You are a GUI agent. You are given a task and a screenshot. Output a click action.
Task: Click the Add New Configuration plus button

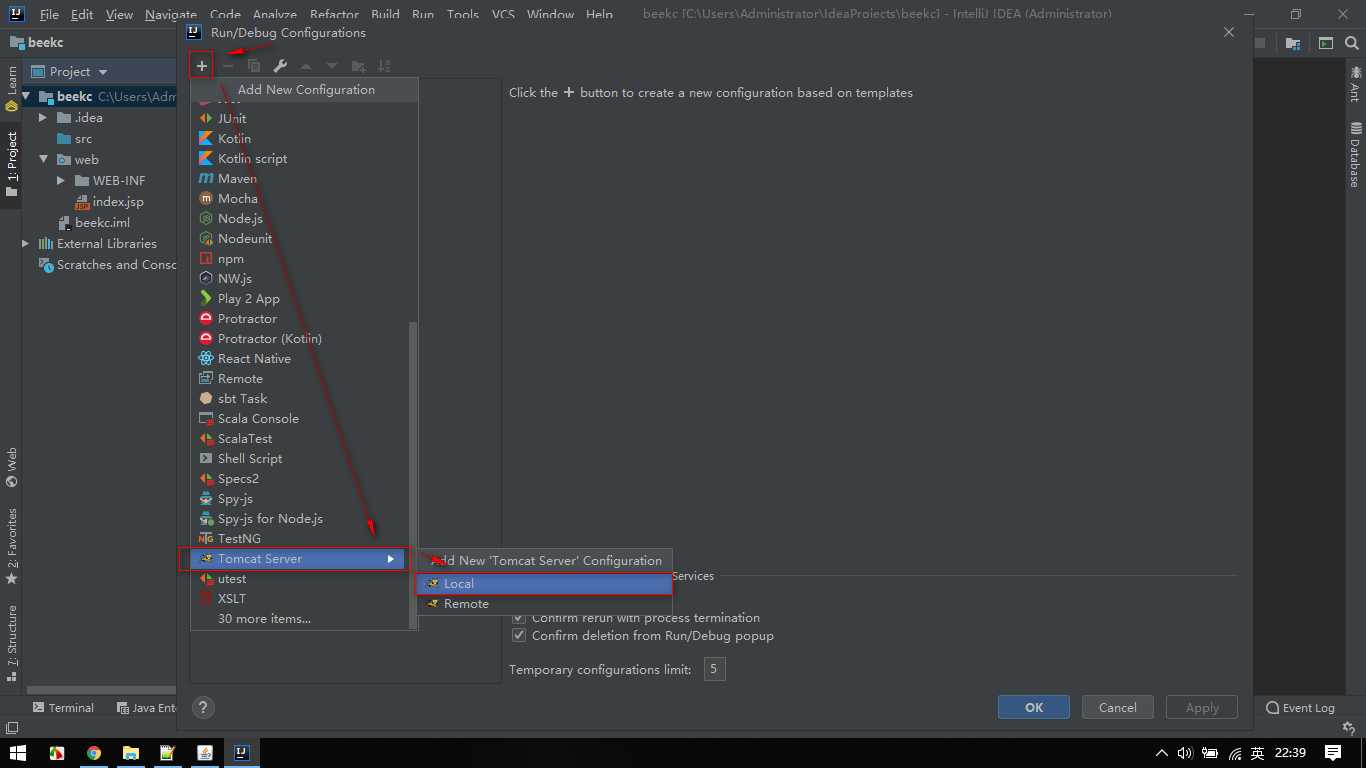(x=202, y=66)
